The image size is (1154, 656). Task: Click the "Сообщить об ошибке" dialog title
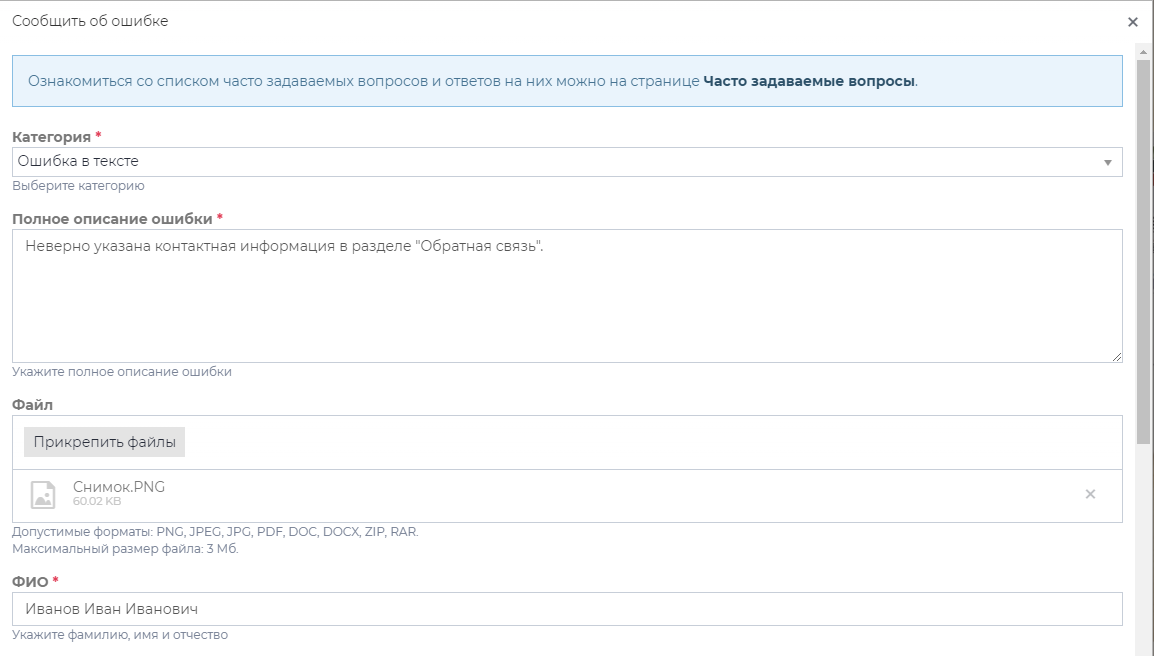tap(90, 21)
